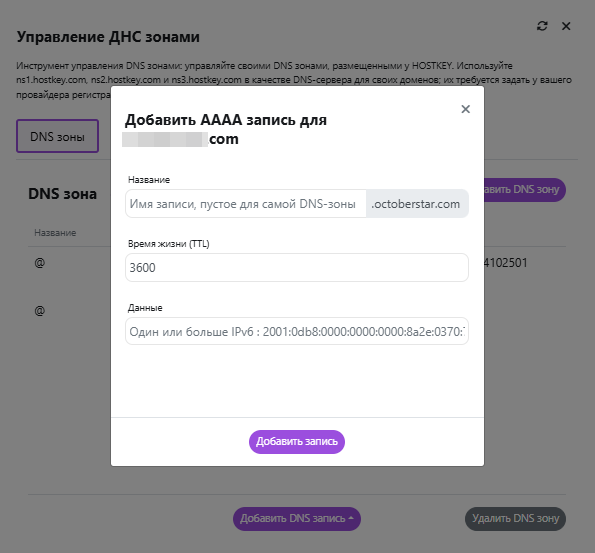Screen dimensions: 595x553
Task: Close the add AAAA record dialog
Action: [465, 109]
